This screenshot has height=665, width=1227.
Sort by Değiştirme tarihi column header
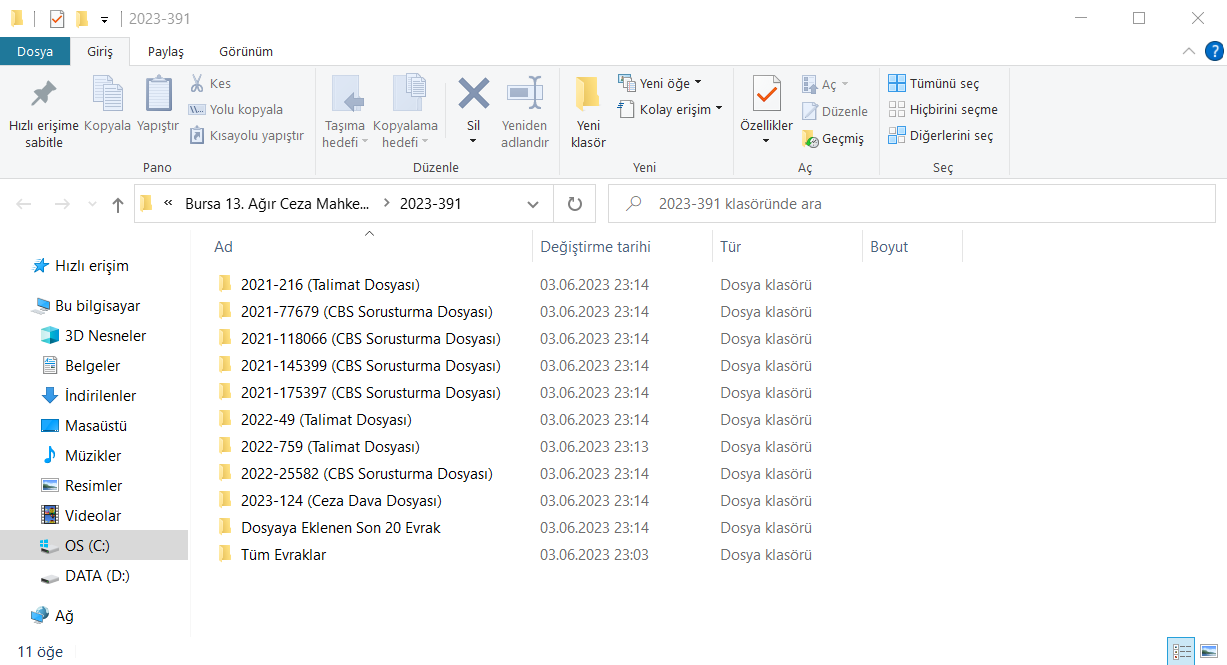point(595,246)
